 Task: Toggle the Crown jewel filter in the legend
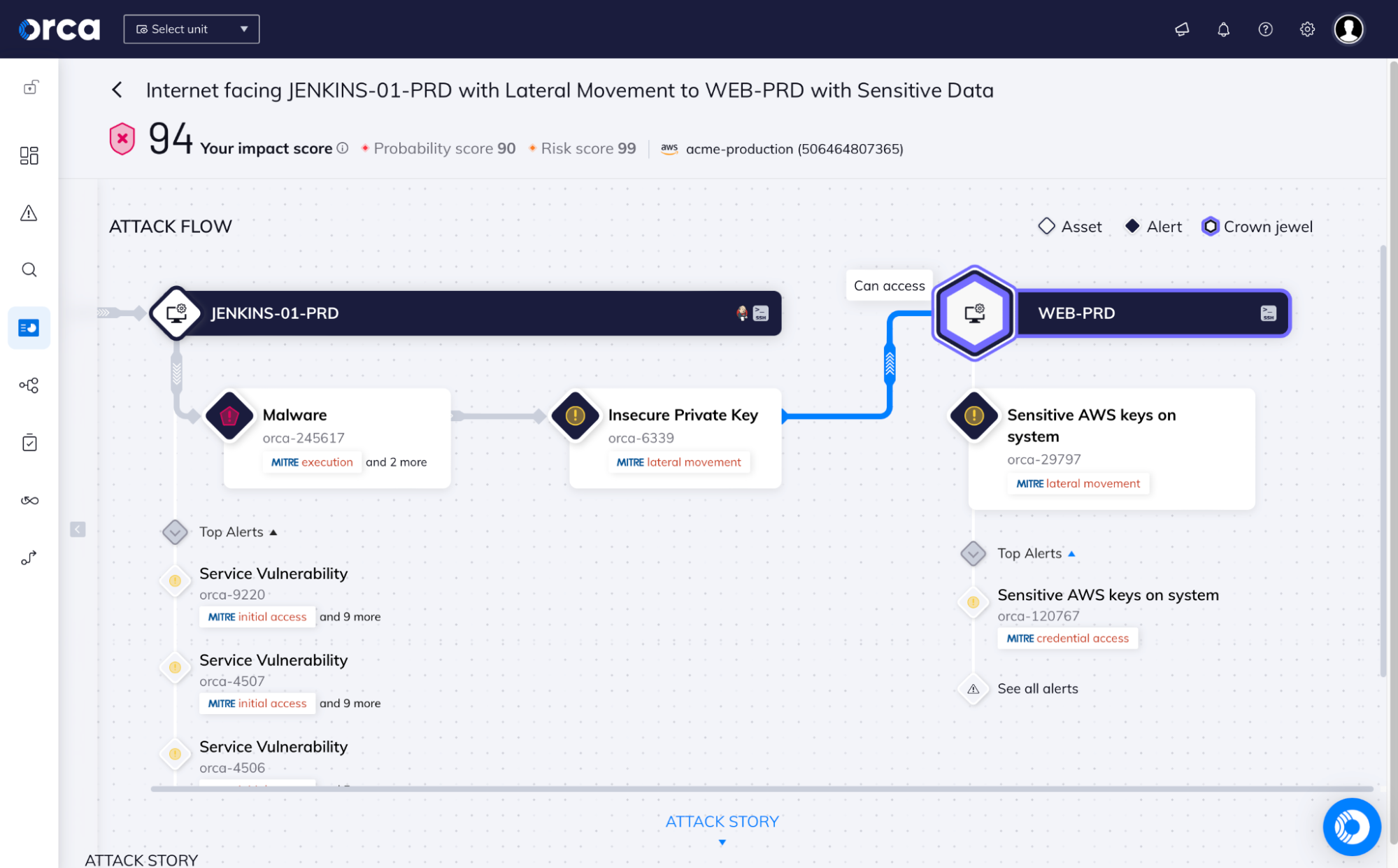click(x=1256, y=226)
